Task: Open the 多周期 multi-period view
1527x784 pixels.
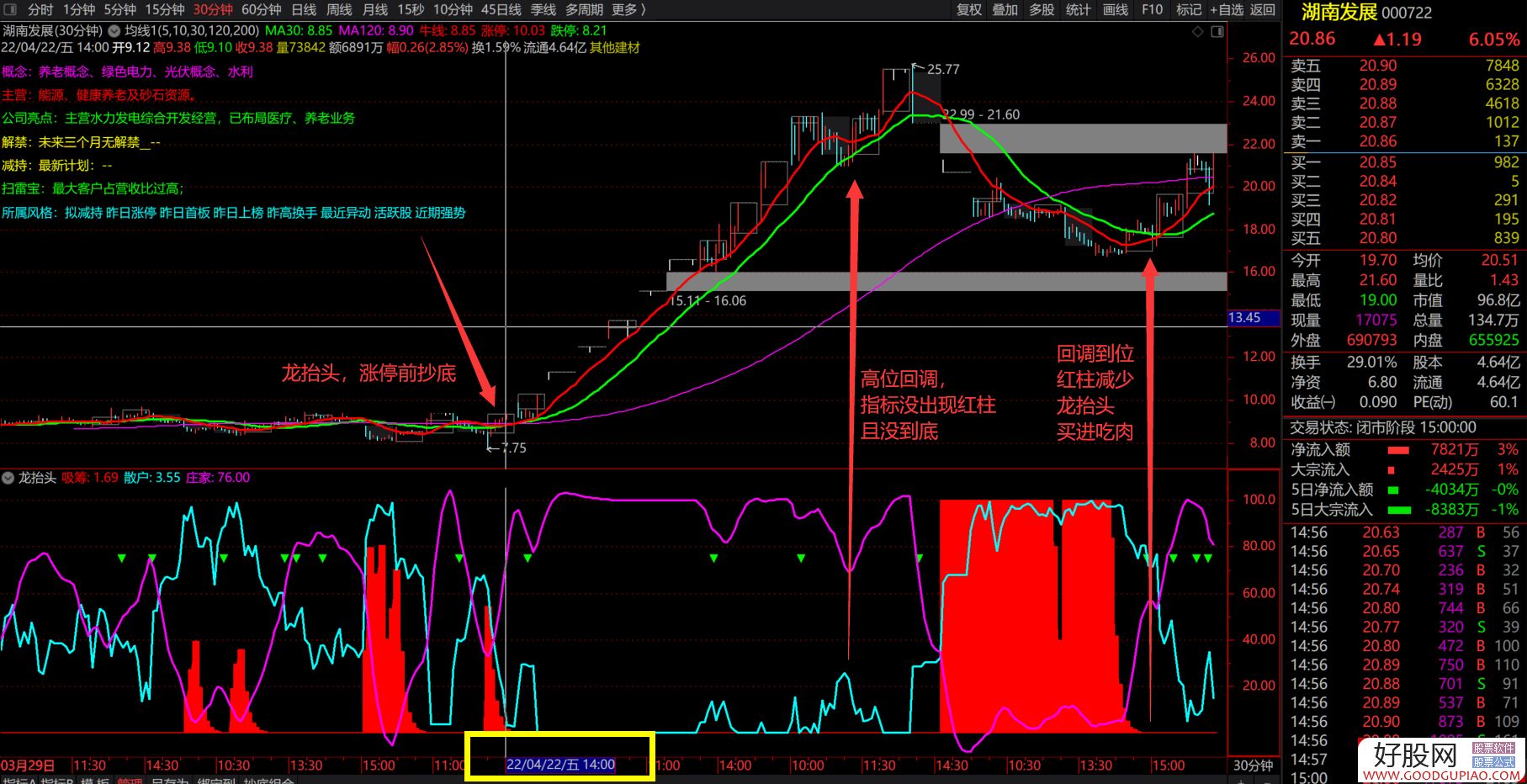Action: click(x=584, y=9)
